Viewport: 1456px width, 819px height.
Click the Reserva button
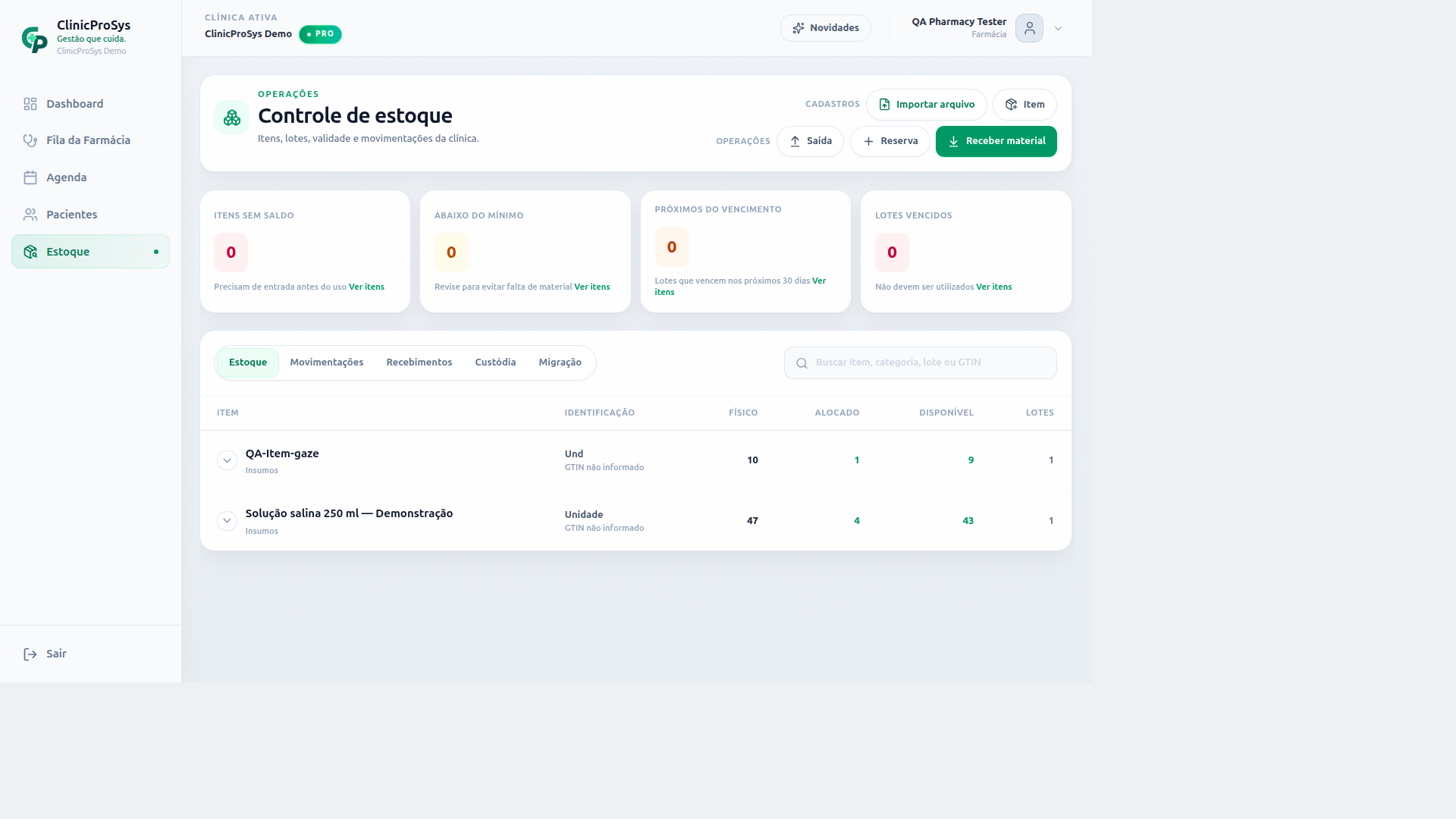click(890, 141)
